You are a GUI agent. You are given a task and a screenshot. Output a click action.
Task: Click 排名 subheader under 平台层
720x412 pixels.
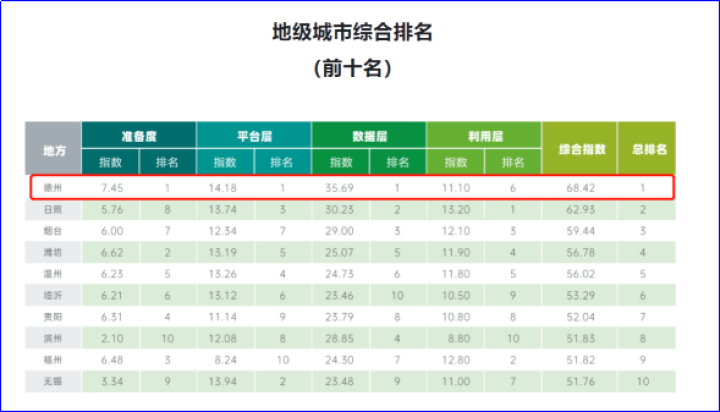click(282, 162)
